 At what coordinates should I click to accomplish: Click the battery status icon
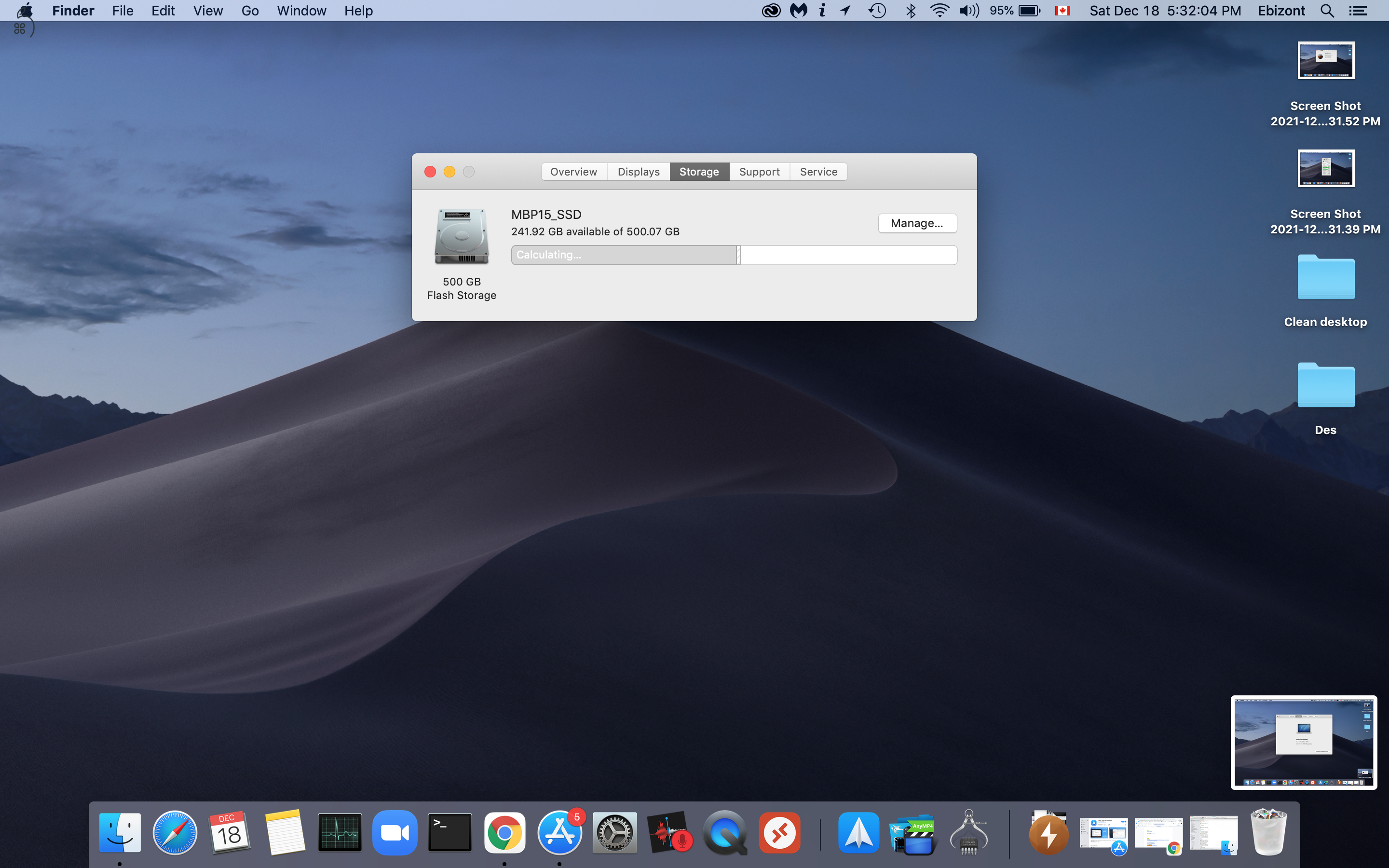tap(1029, 10)
